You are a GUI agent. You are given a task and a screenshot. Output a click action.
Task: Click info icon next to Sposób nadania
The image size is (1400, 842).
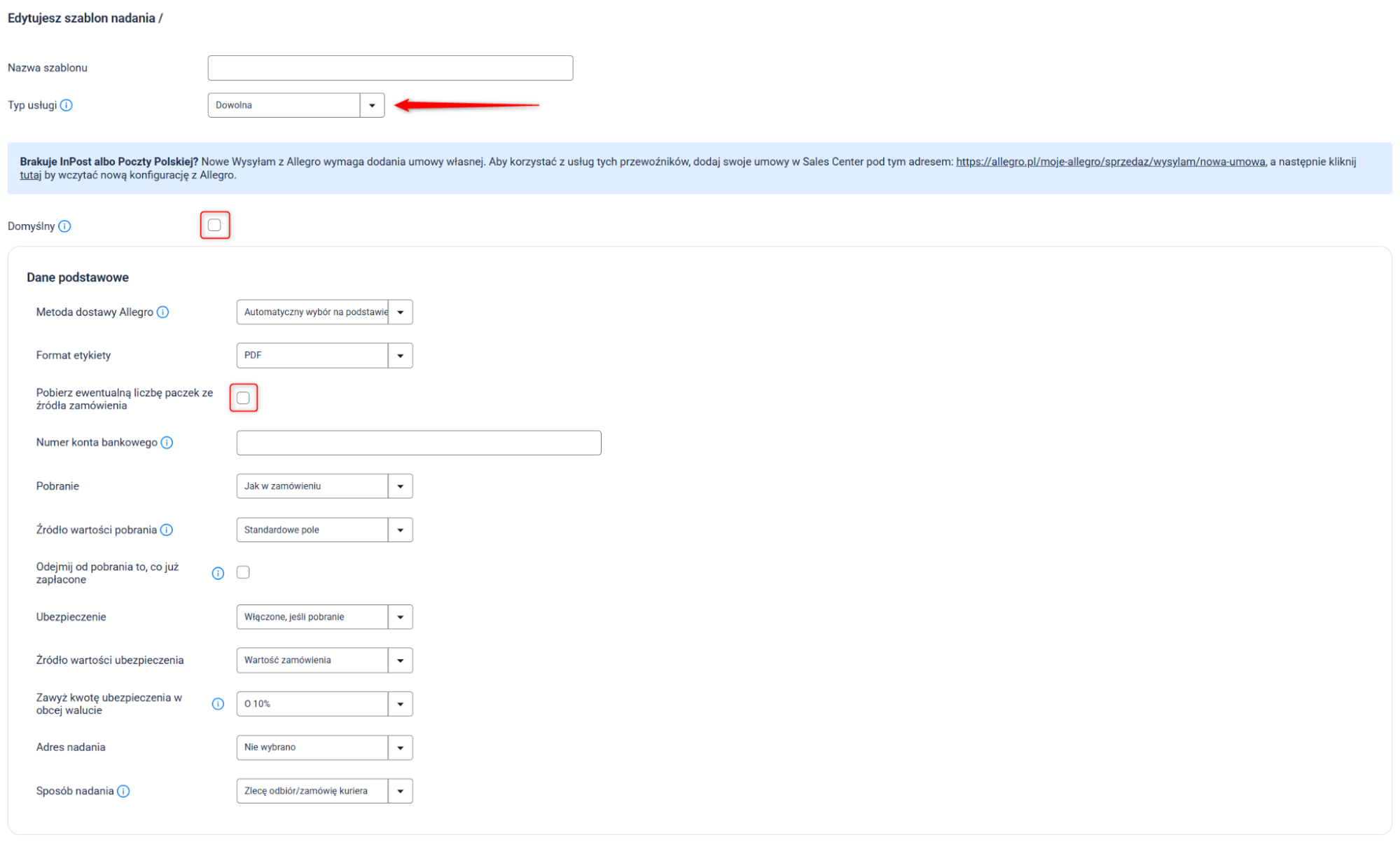(123, 792)
